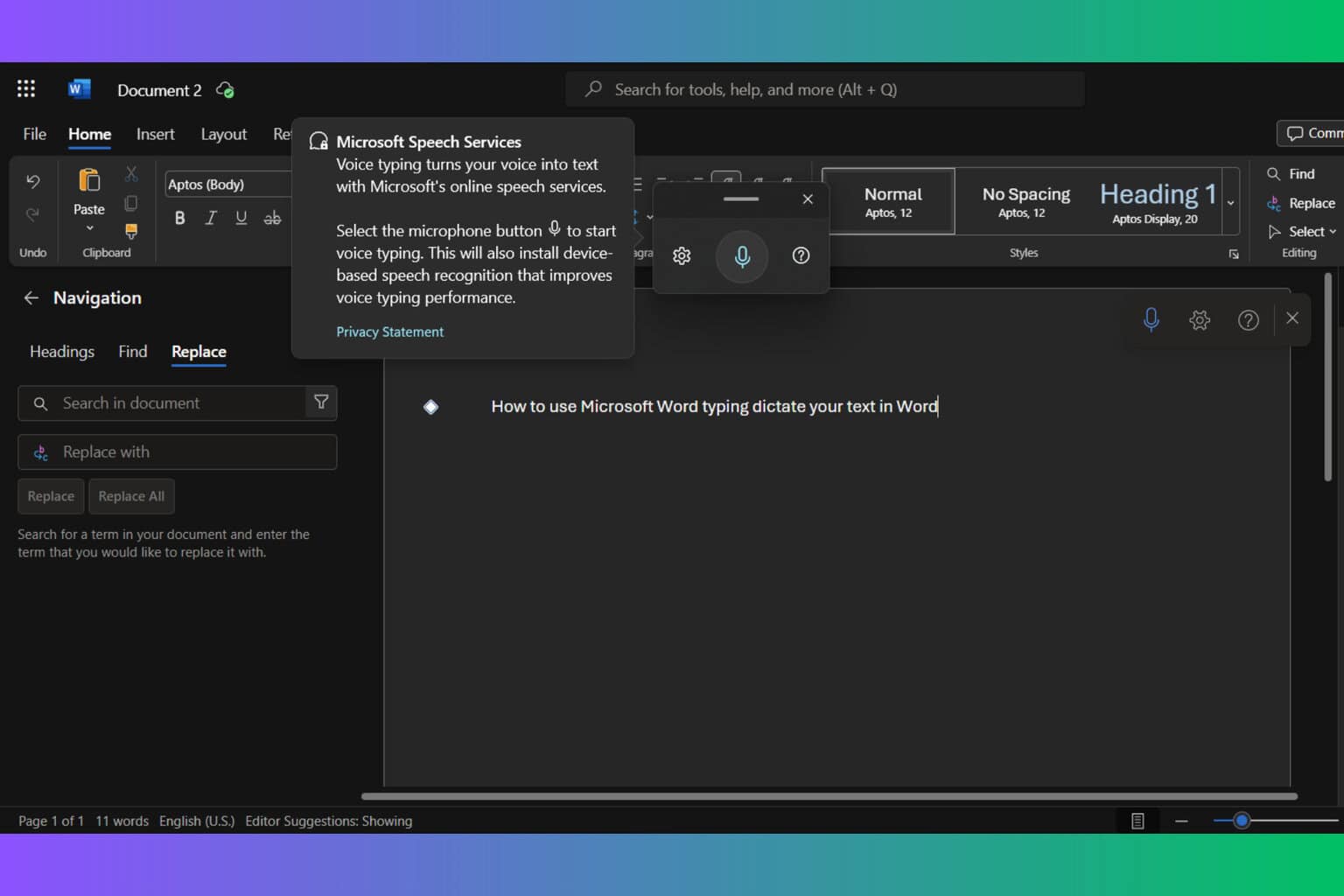Click the dictation toolbar microphone icon
Screen dimensions: 1344x896
1151,319
